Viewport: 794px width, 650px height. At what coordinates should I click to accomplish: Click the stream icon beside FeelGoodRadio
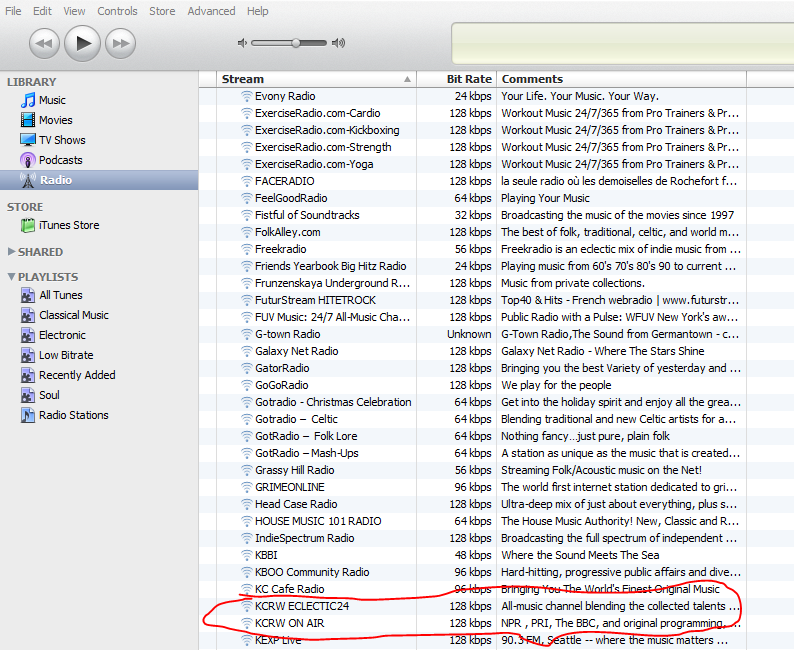click(x=246, y=198)
